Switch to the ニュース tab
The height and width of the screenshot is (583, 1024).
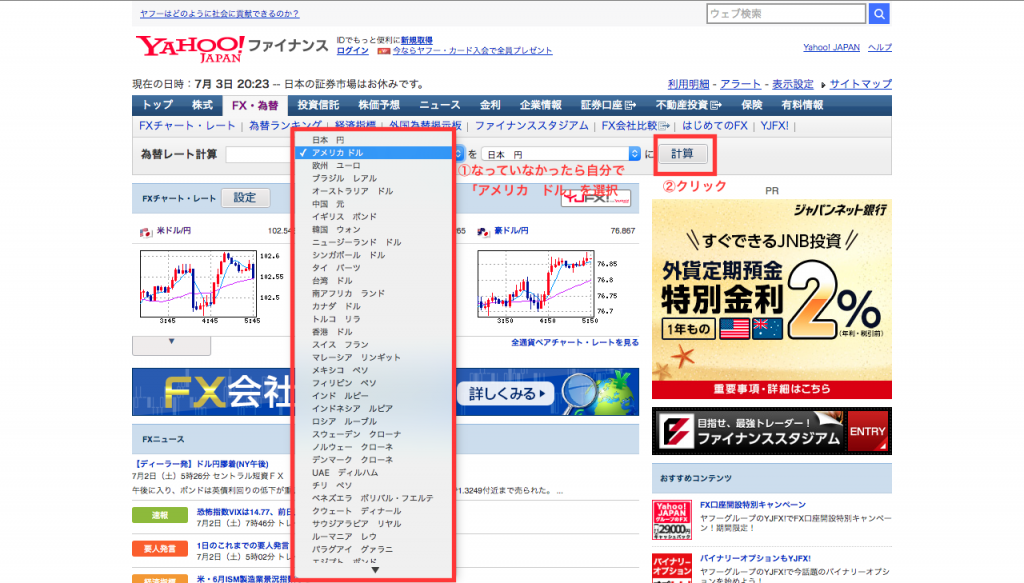pos(440,105)
